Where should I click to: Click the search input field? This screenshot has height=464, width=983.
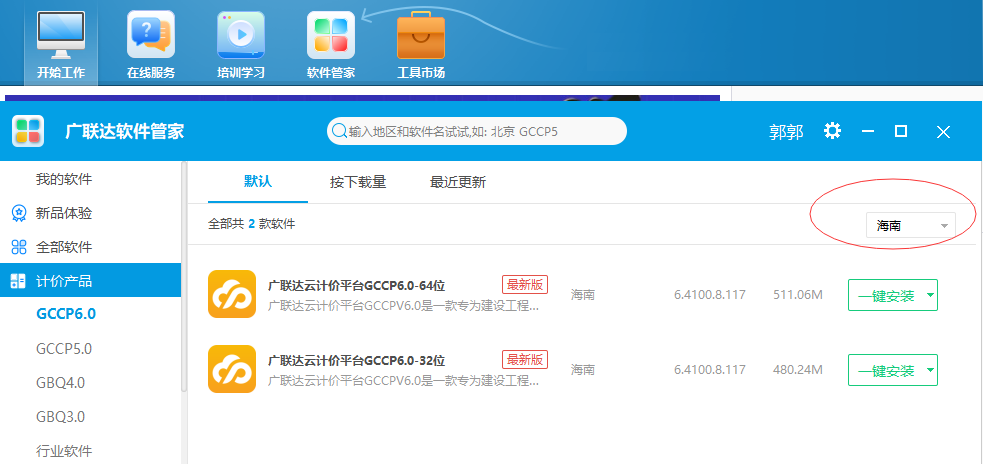click(x=476, y=131)
